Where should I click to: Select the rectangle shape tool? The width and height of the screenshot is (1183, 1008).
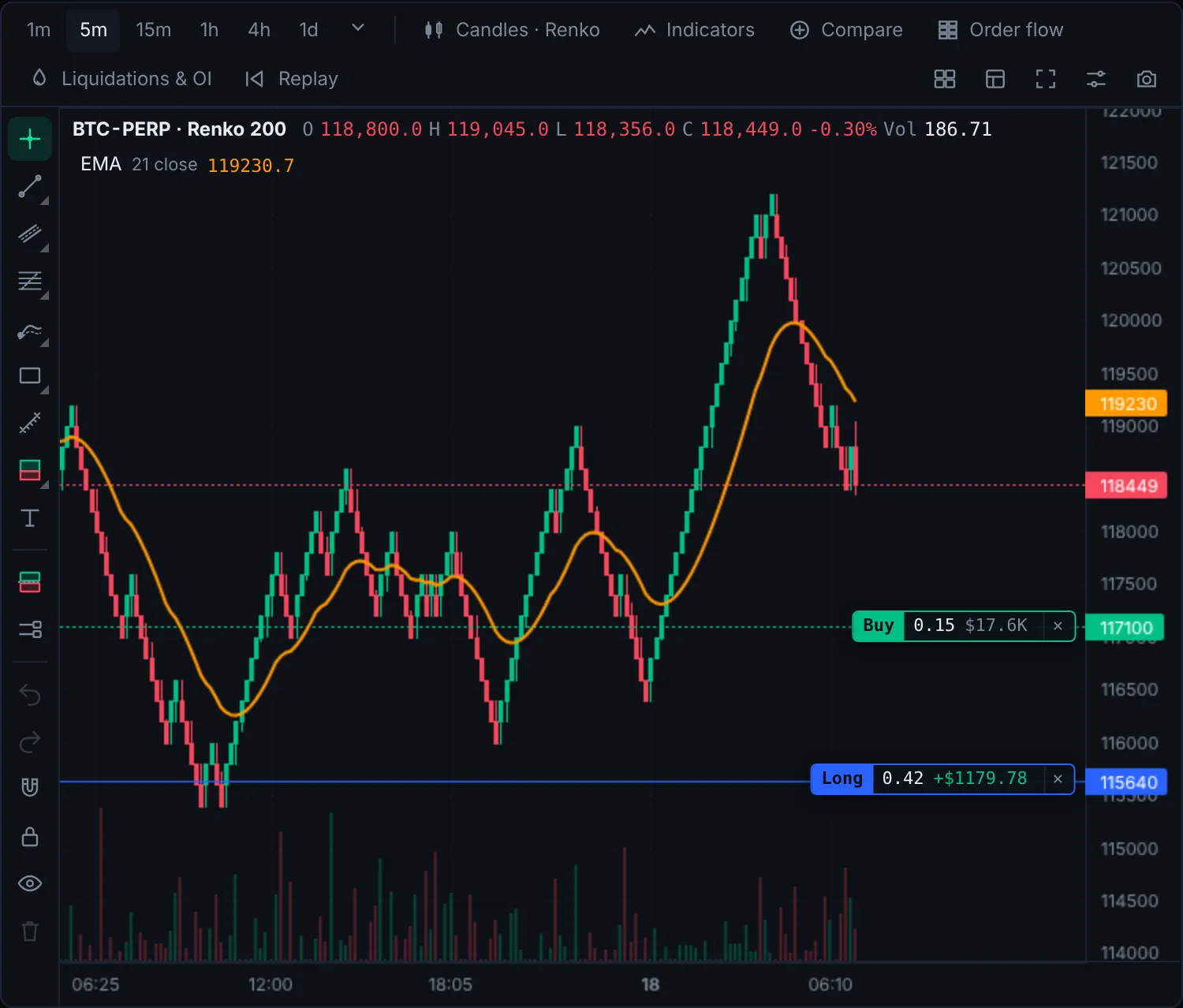(30, 376)
